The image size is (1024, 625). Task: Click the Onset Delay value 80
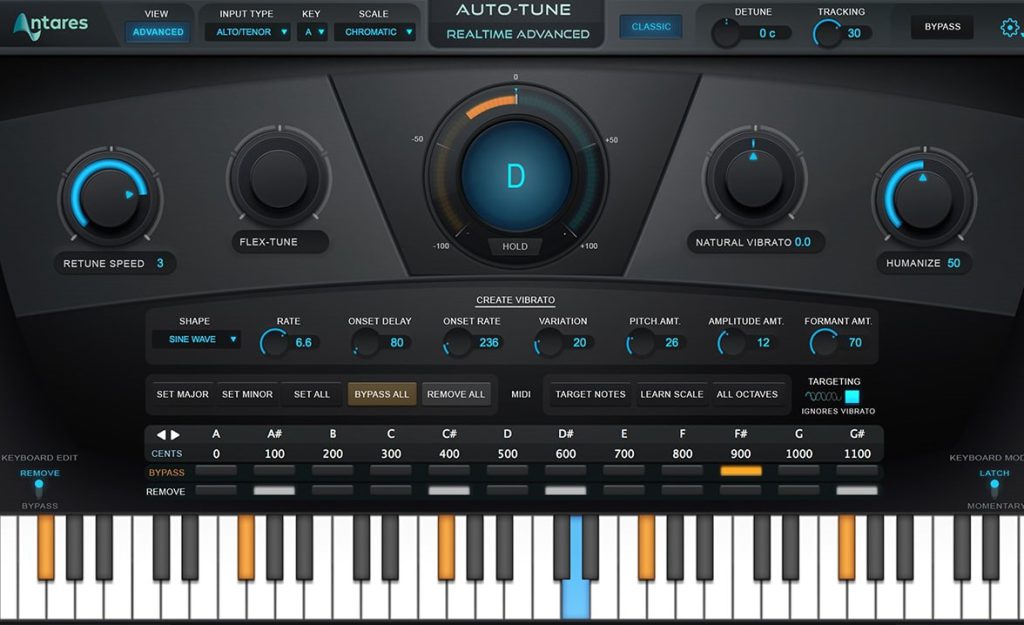(396, 343)
